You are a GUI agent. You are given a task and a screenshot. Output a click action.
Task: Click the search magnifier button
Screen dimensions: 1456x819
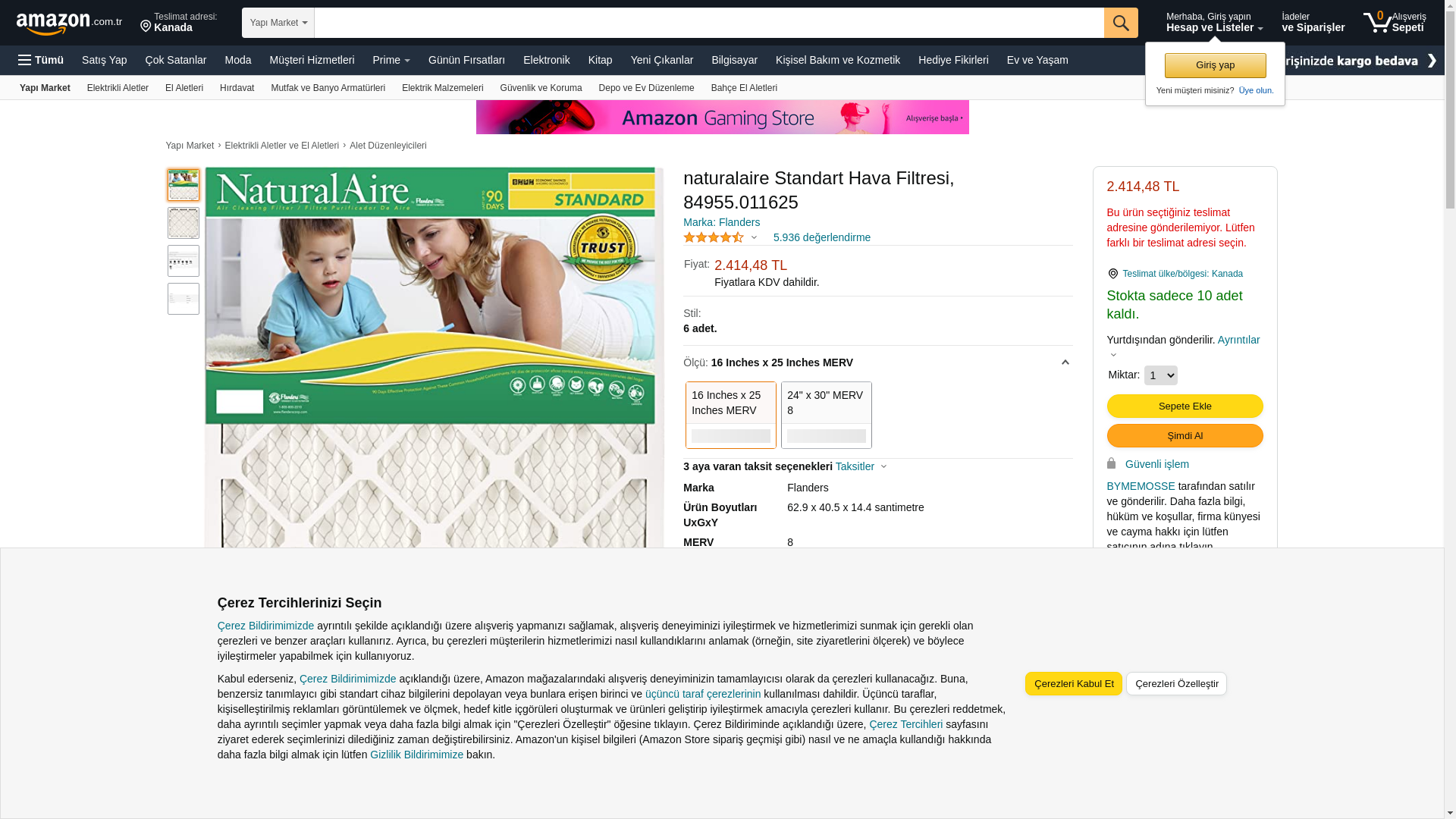click(x=1121, y=23)
